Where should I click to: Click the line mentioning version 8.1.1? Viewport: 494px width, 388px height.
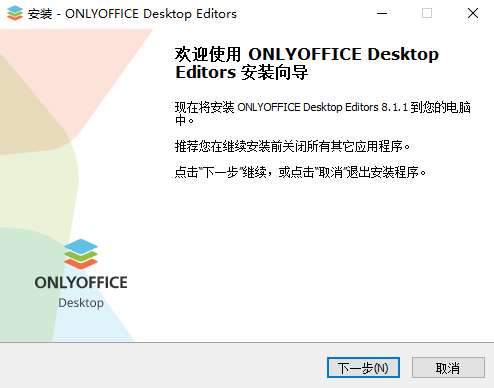pos(323,113)
